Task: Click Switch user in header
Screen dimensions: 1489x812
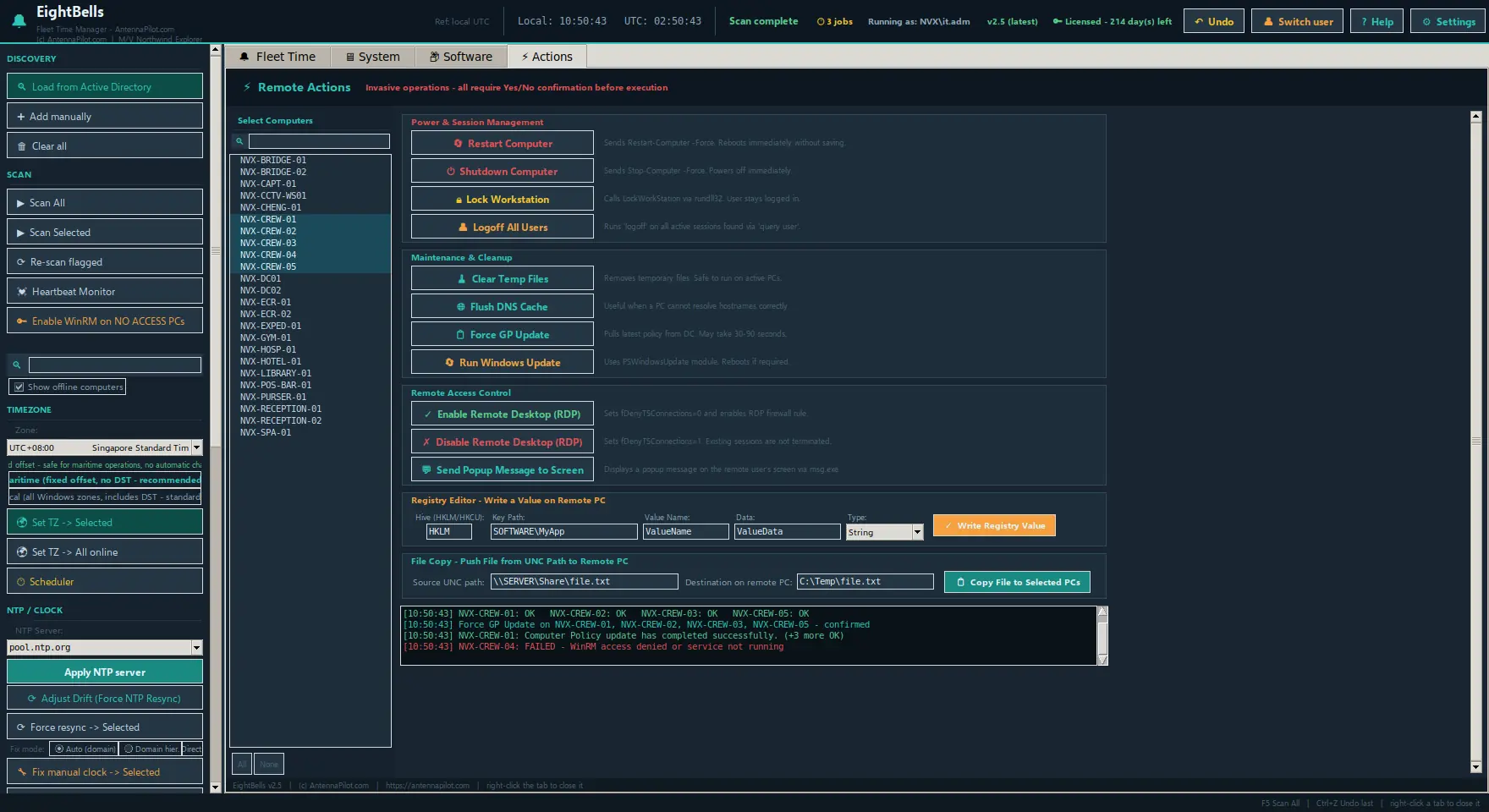Action: pos(1297,21)
